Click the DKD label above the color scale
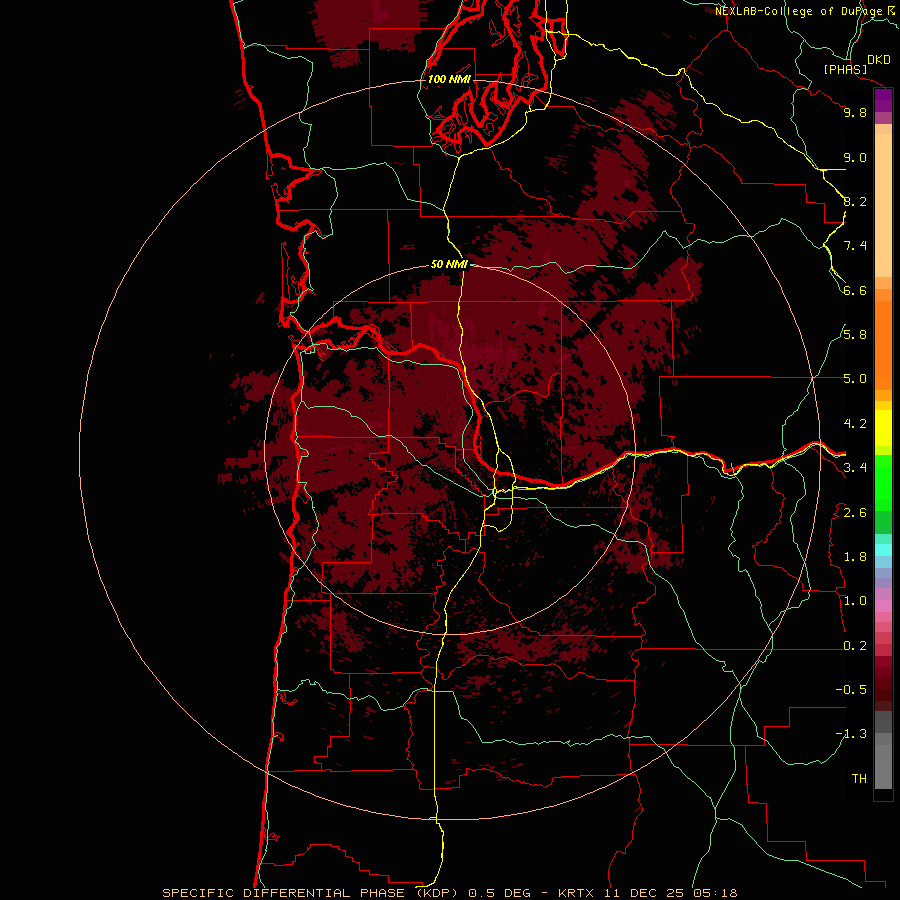 878,60
